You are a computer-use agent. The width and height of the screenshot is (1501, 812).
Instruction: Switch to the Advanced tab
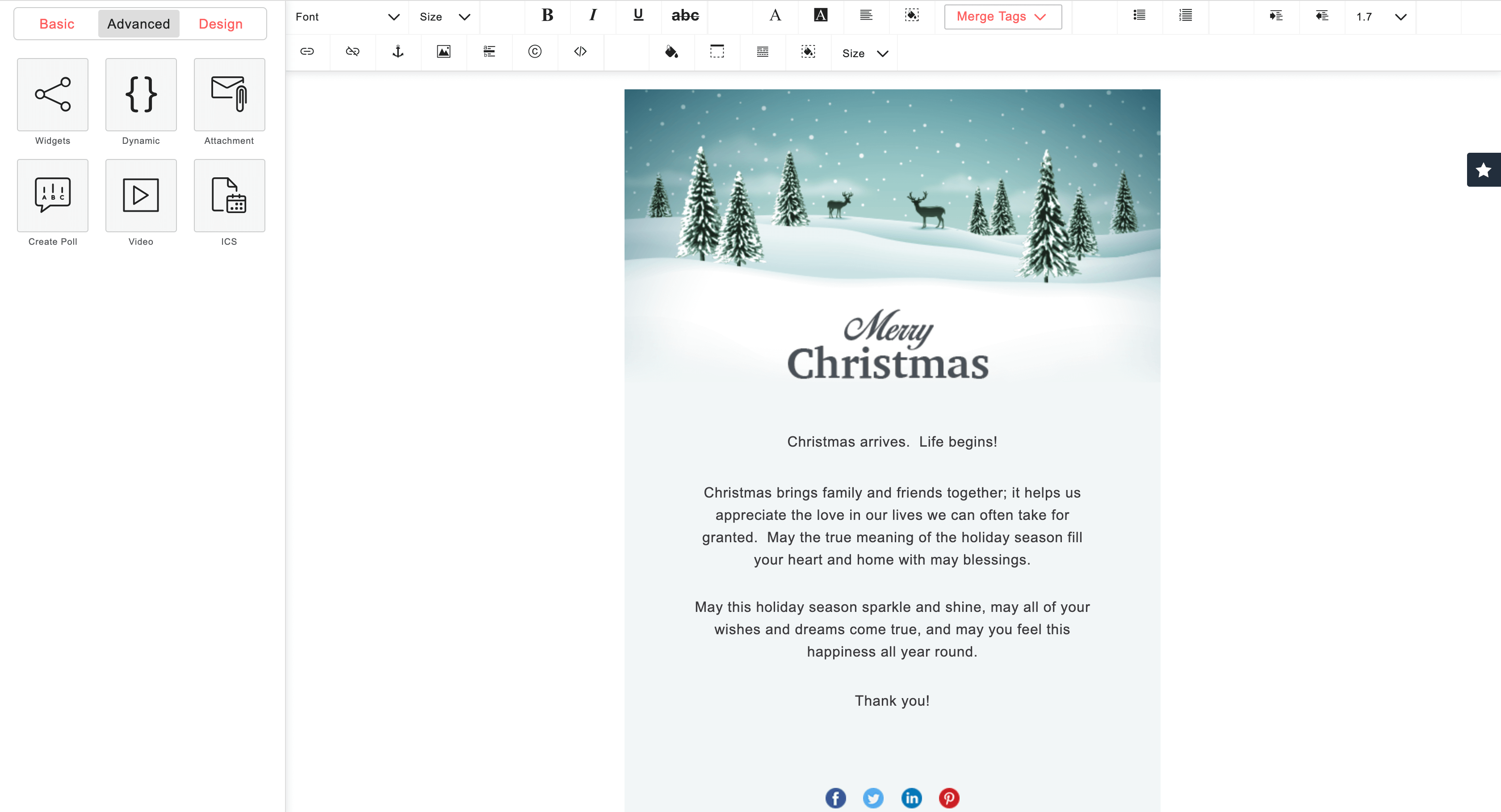pyautogui.click(x=138, y=24)
